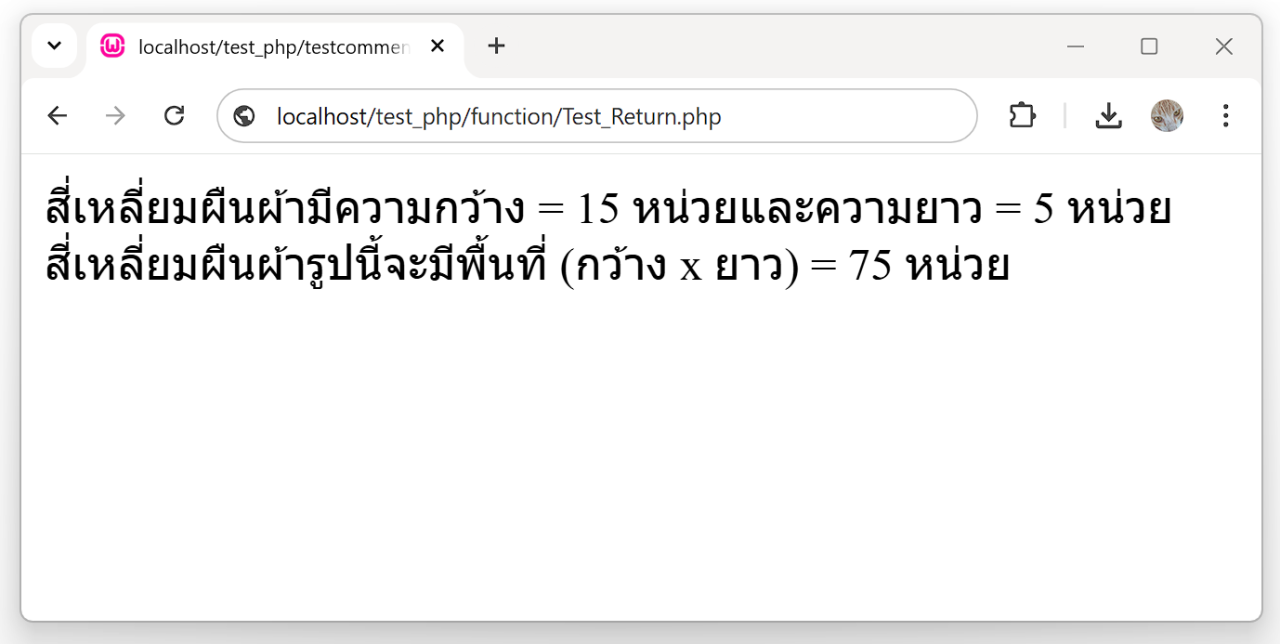Screen dimensions: 1280x644
Task: Click the pink WampServer favicon on the tab
Action: (x=113, y=46)
